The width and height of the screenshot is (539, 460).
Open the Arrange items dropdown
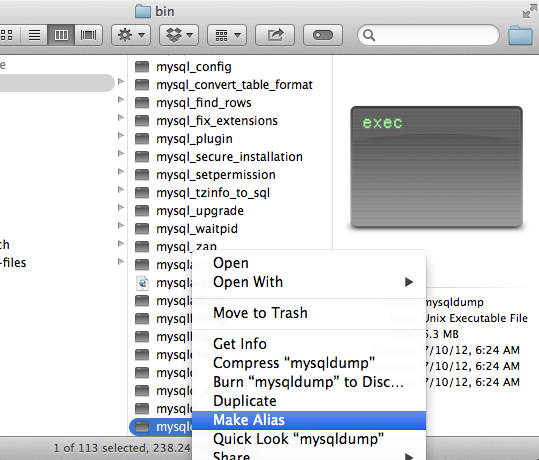[x=227, y=35]
